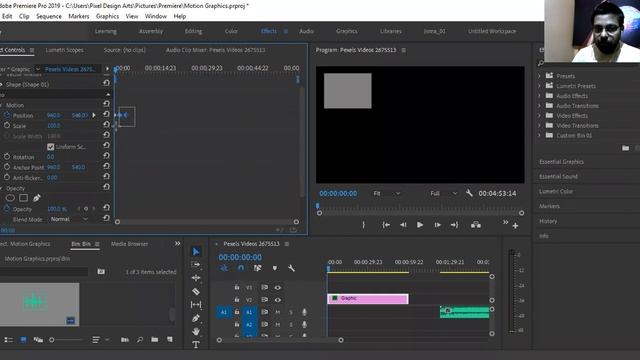Expand the Audio Effects folder

[x=539, y=96]
